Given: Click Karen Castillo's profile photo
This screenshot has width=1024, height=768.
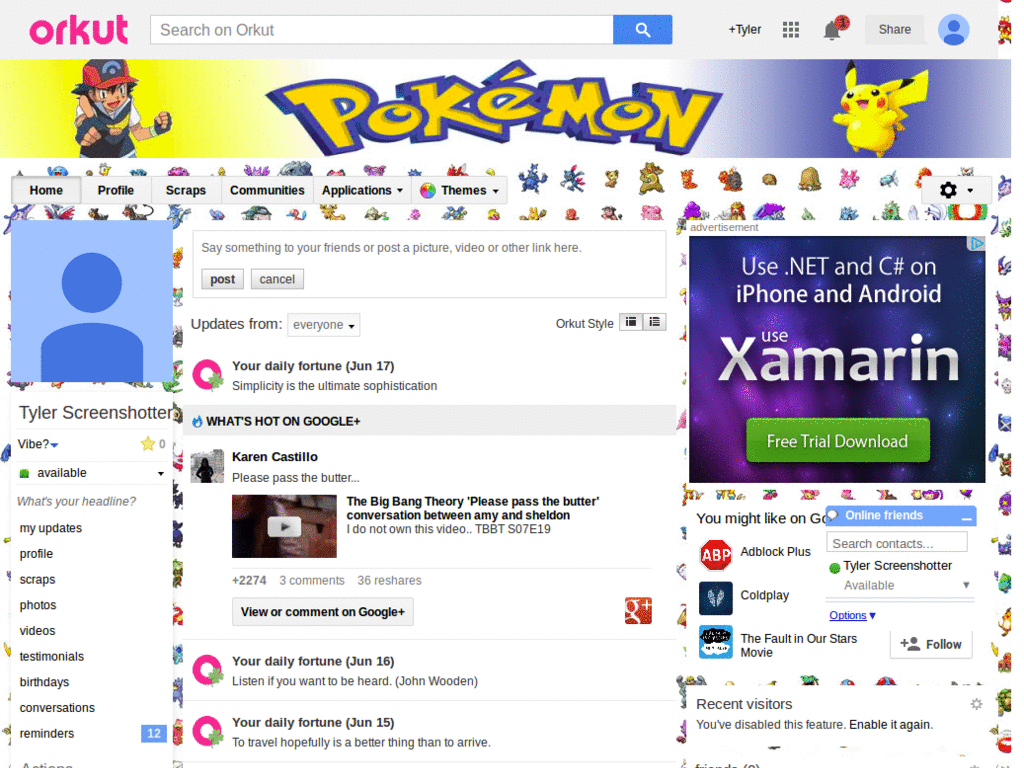Looking at the screenshot, I should point(207,466).
